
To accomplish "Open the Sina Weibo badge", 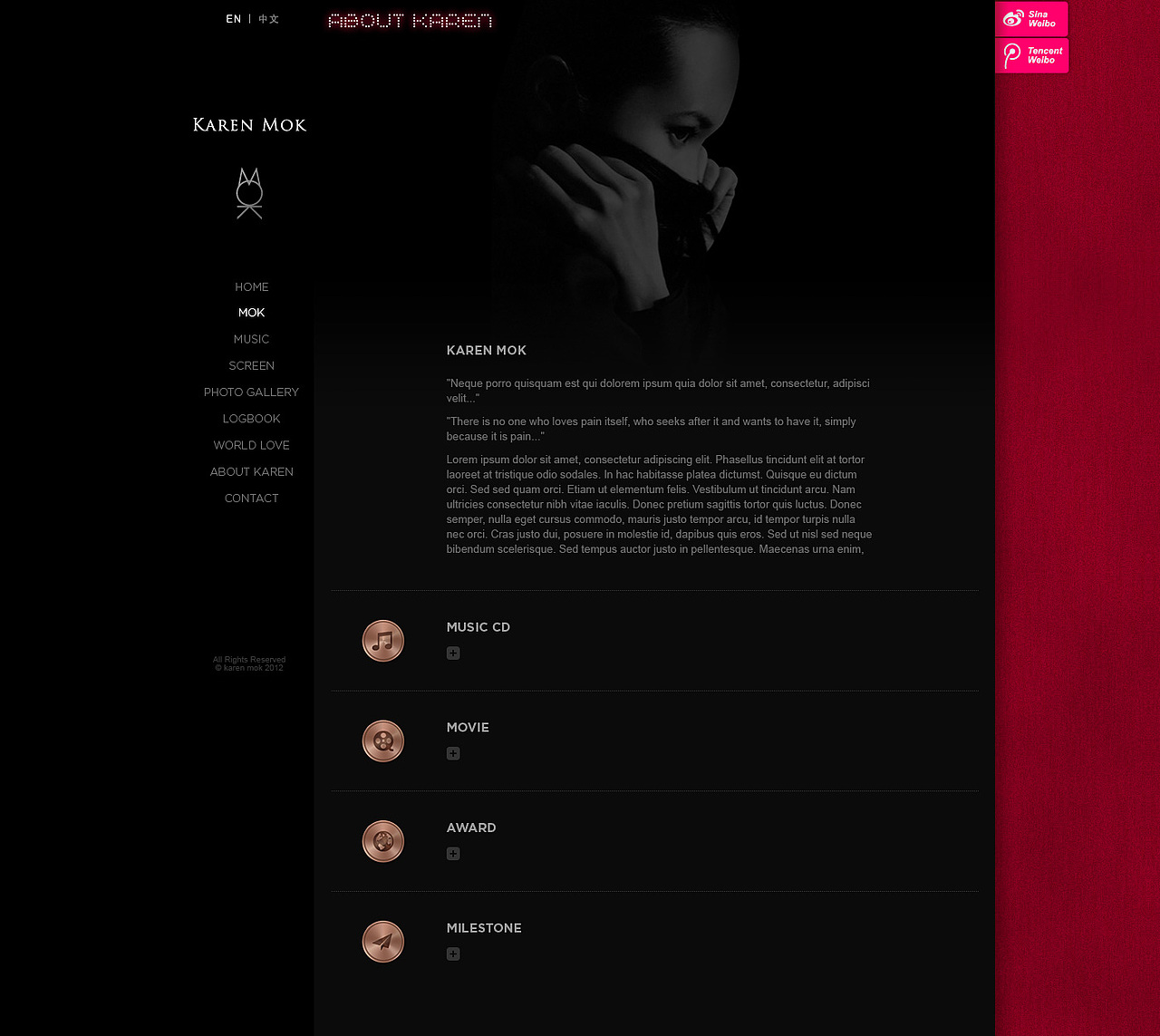I will [x=1031, y=19].
